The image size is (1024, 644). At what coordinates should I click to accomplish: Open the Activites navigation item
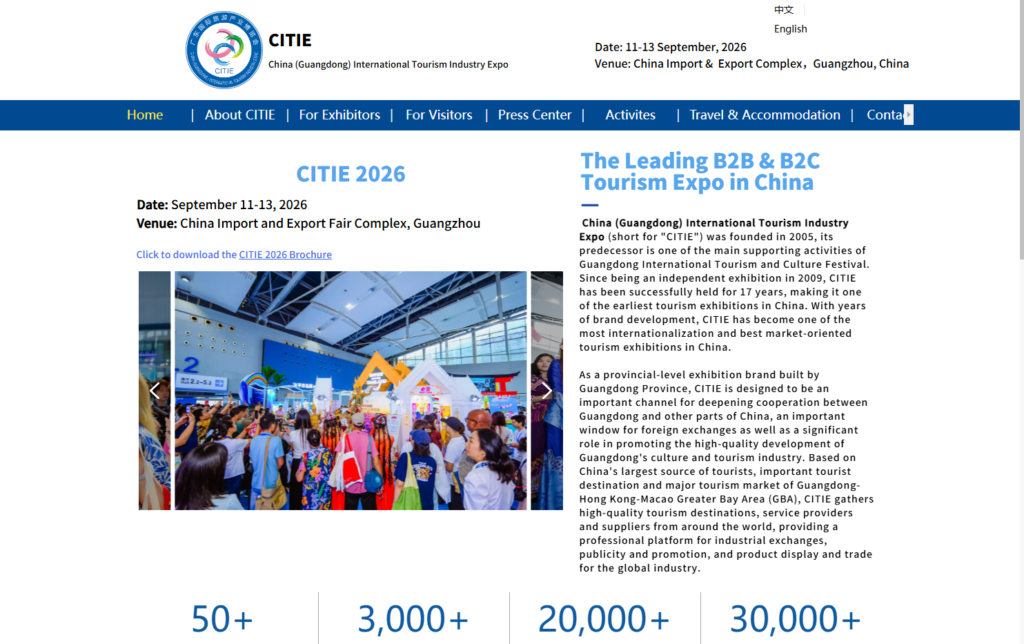coord(630,115)
